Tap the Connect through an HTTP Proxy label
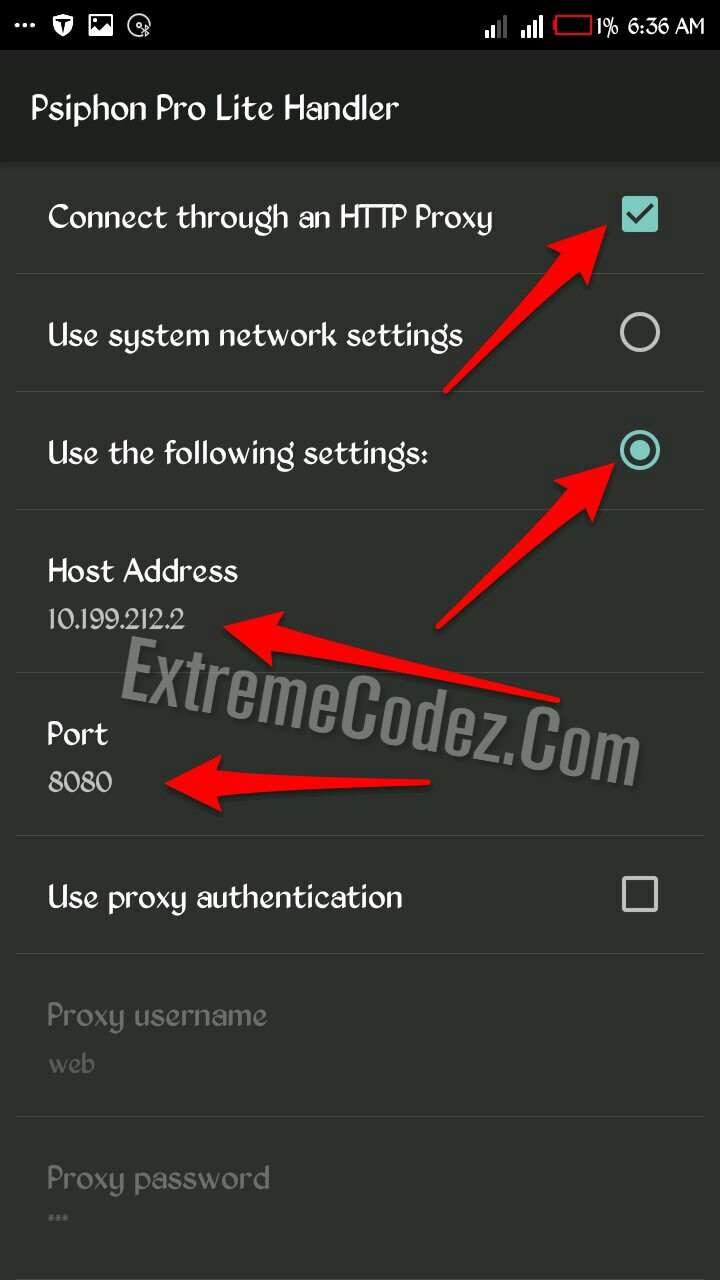The image size is (720, 1280). click(270, 217)
